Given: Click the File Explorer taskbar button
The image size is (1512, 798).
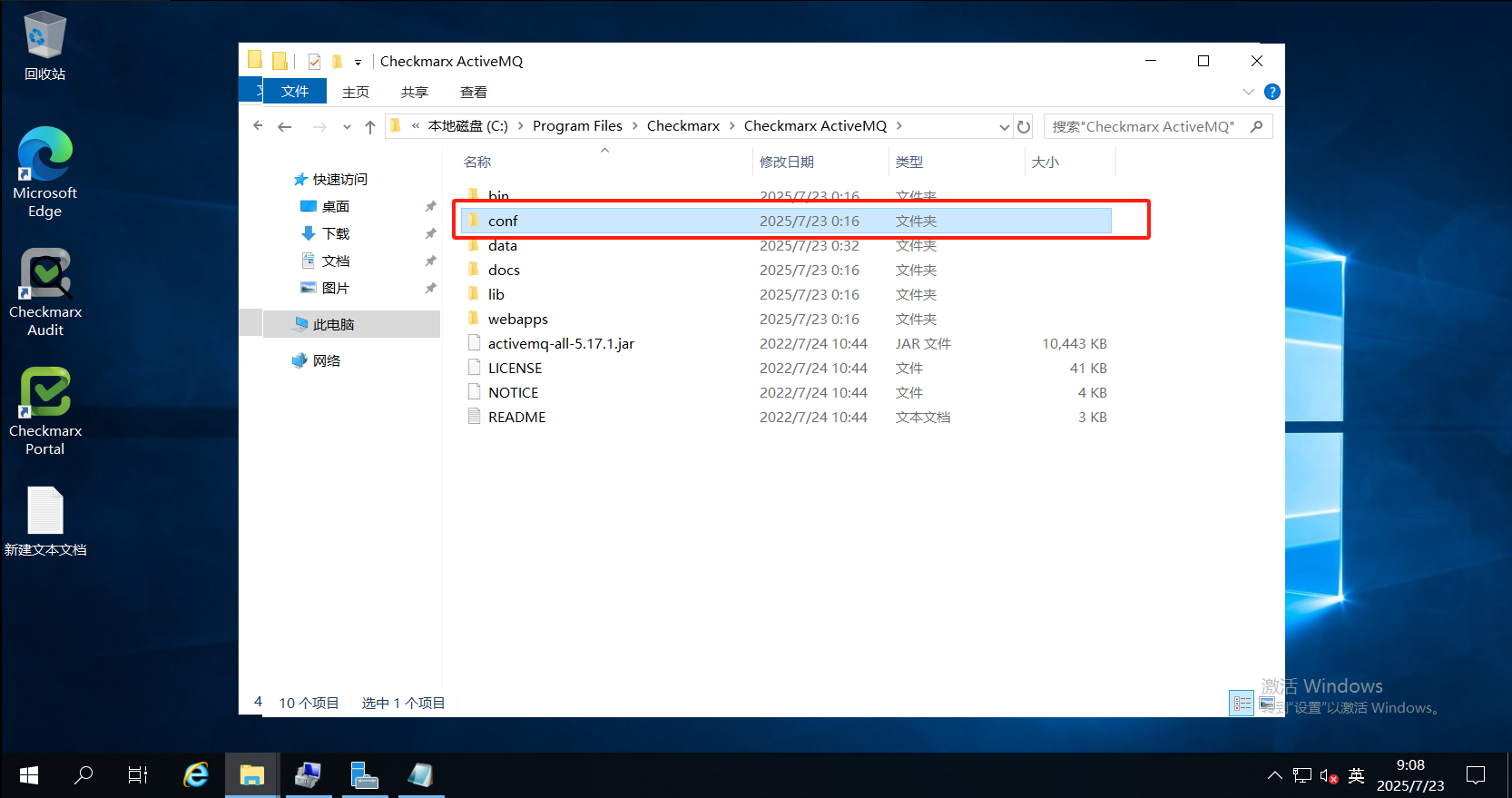Looking at the screenshot, I should (x=251, y=775).
